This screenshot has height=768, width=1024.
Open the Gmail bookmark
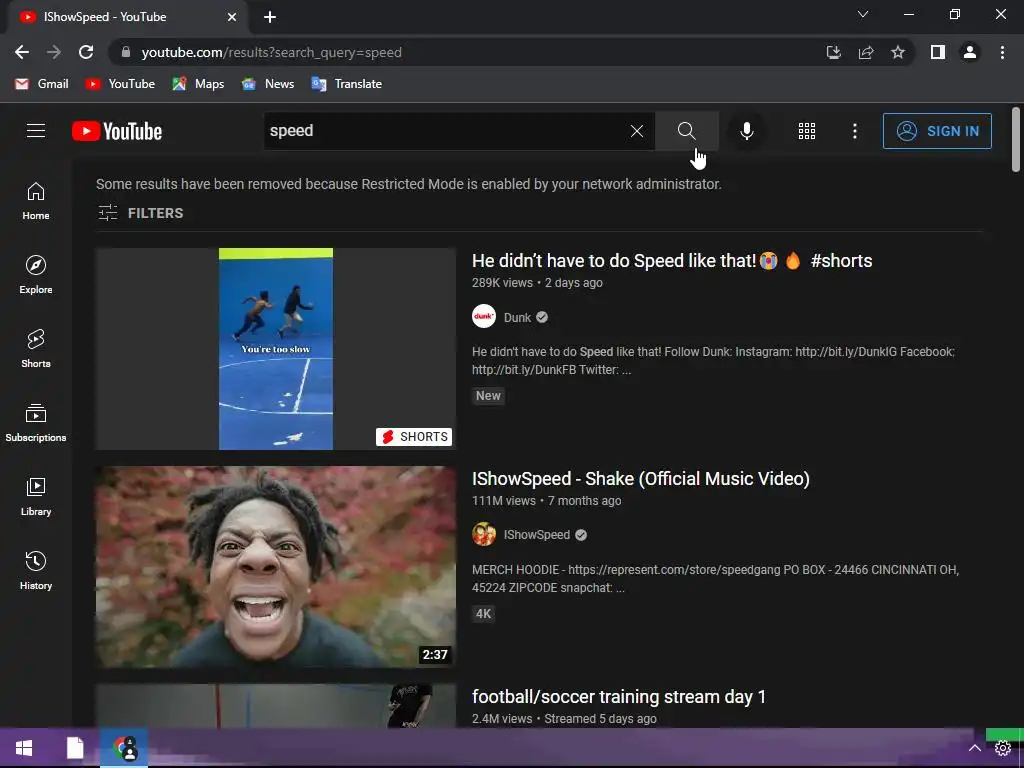[x=42, y=84]
